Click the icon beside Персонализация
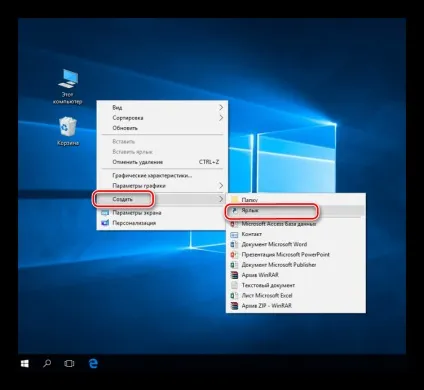The image size is (424, 390). (x=105, y=223)
